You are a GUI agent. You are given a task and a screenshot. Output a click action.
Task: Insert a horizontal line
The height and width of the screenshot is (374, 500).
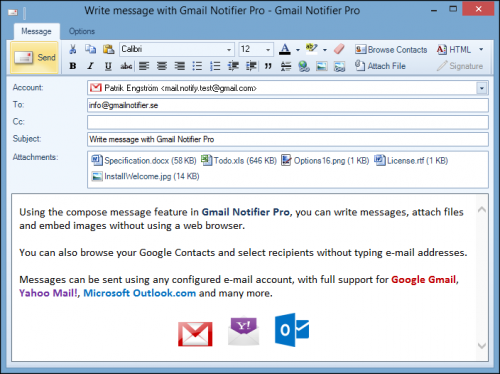click(x=286, y=66)
